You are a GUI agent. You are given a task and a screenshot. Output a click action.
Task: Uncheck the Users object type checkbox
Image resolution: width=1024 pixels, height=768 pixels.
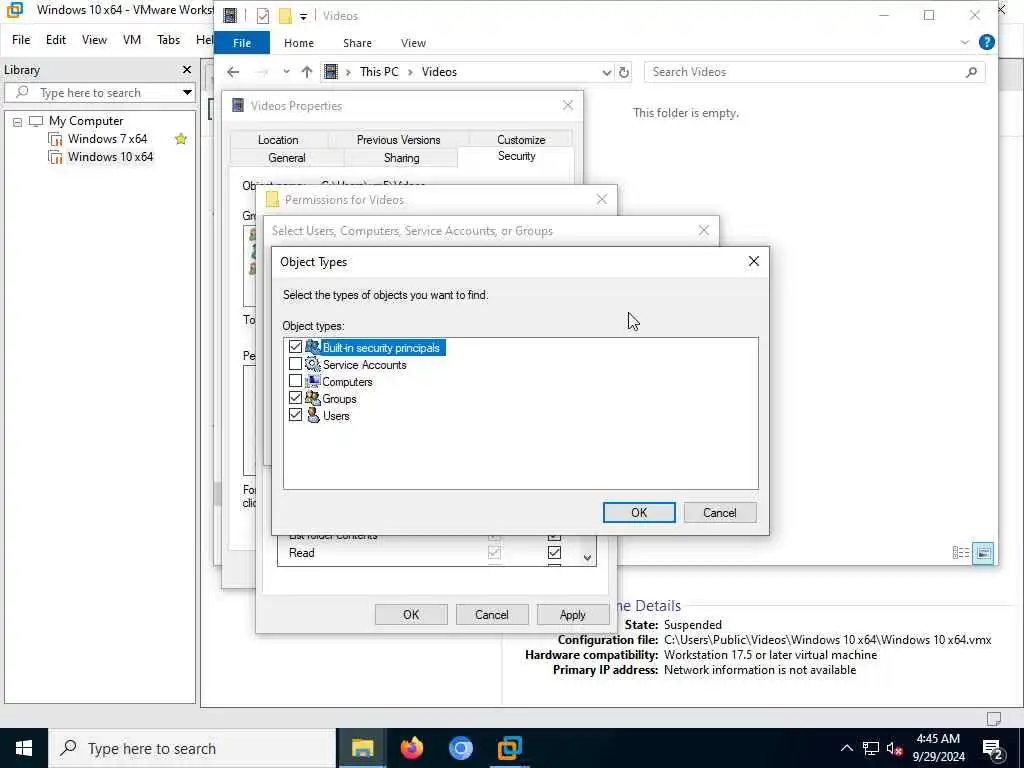[x=295, y=415]
